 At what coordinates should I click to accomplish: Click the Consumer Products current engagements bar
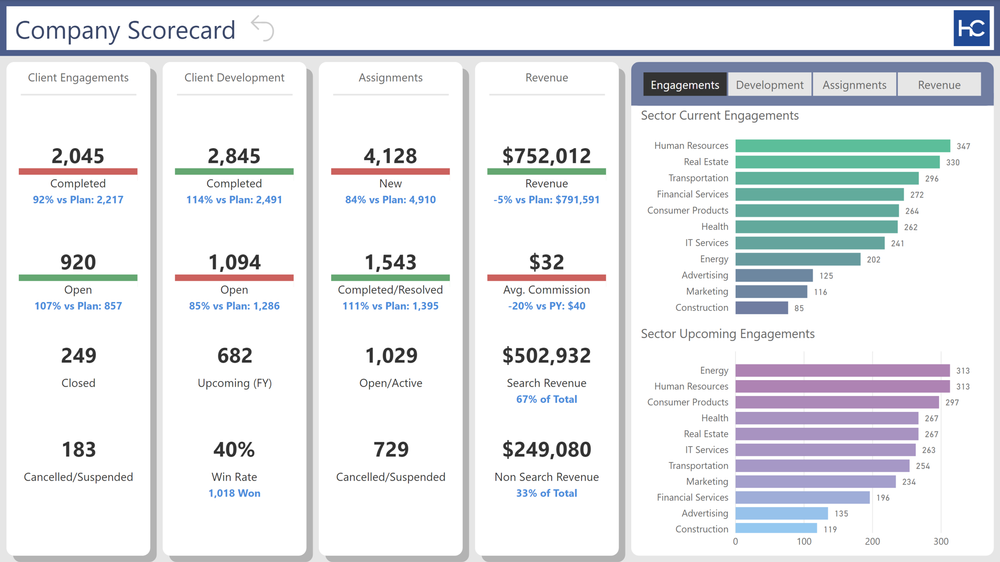click(817, 211)
